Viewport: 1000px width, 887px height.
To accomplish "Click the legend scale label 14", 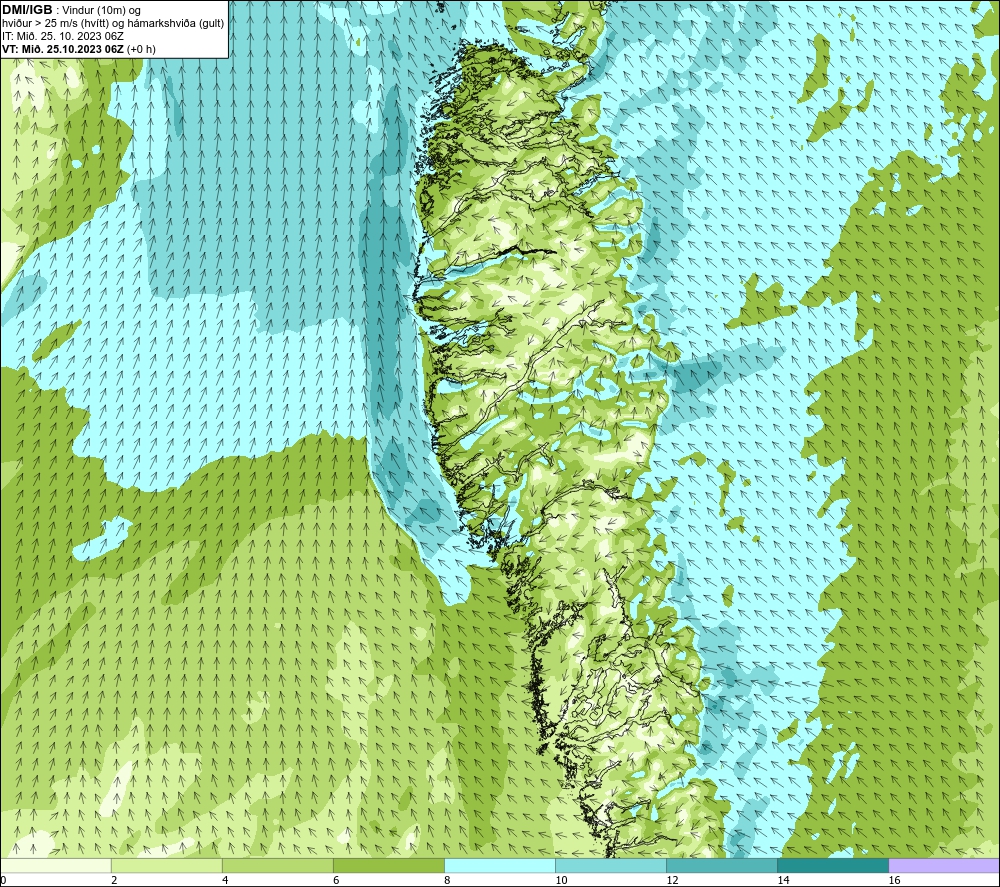I will tap(783, 881).
